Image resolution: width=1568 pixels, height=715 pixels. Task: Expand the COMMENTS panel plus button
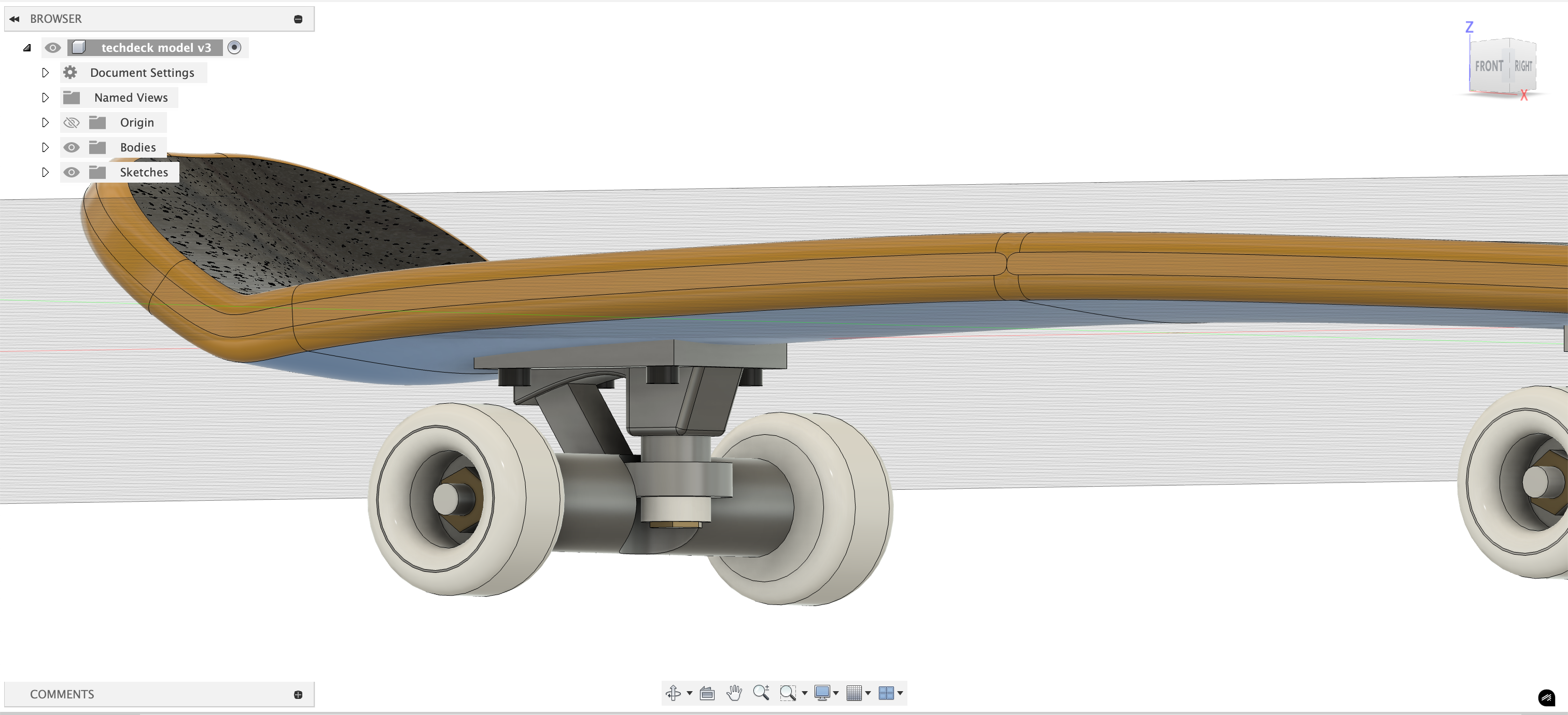[298, 694]
